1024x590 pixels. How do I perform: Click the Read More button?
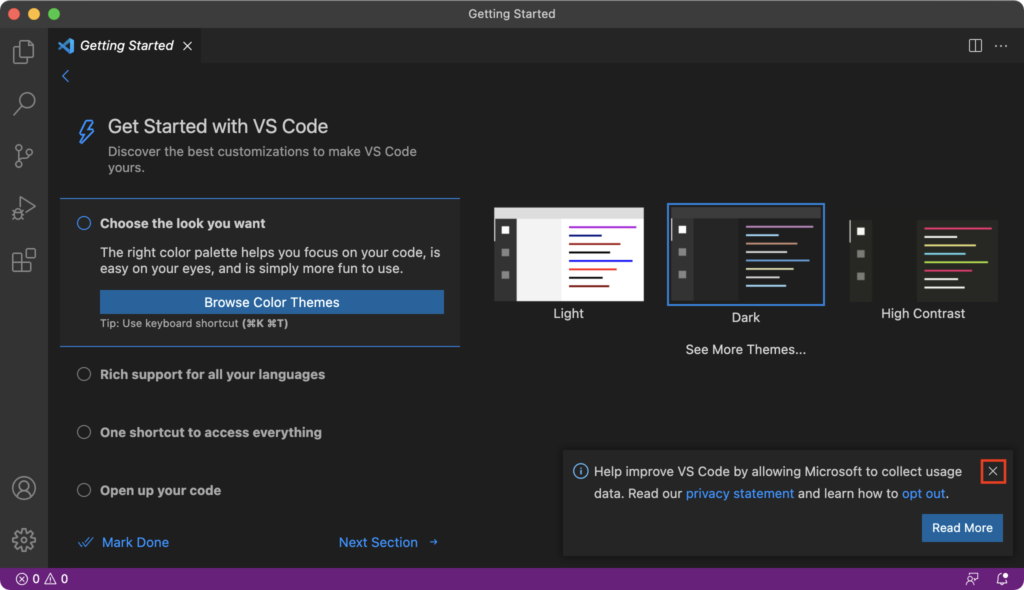[962, 527]
